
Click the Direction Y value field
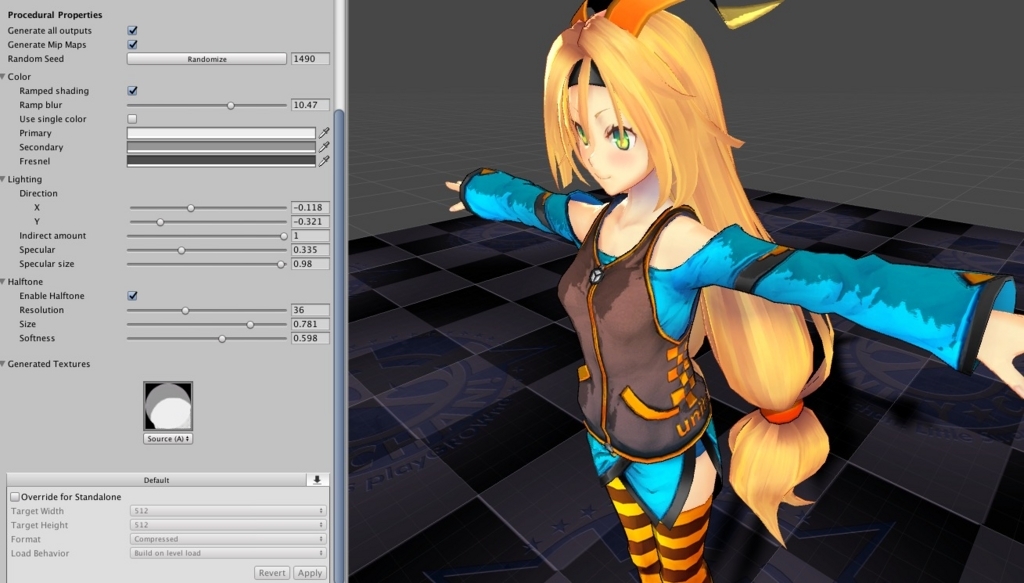(x=310, y=222)
